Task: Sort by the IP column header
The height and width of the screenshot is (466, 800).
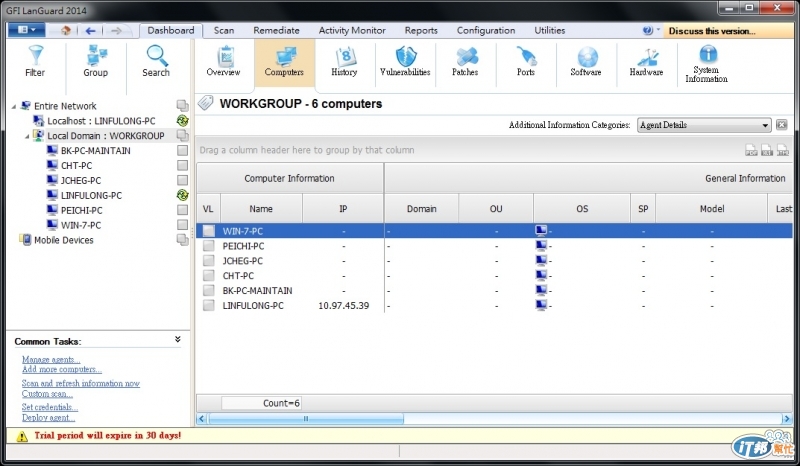Action: [343, 209]
